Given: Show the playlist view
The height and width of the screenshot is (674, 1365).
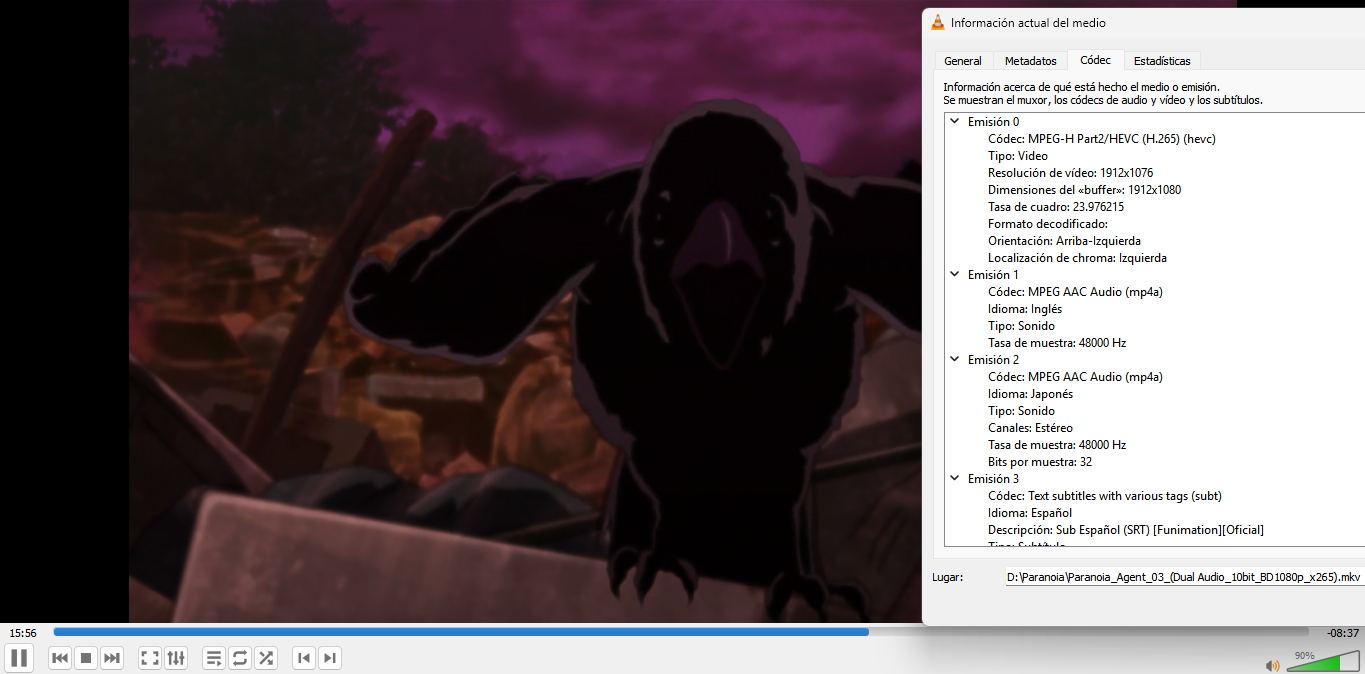Looking at the screenshot, I should [214, 658].
